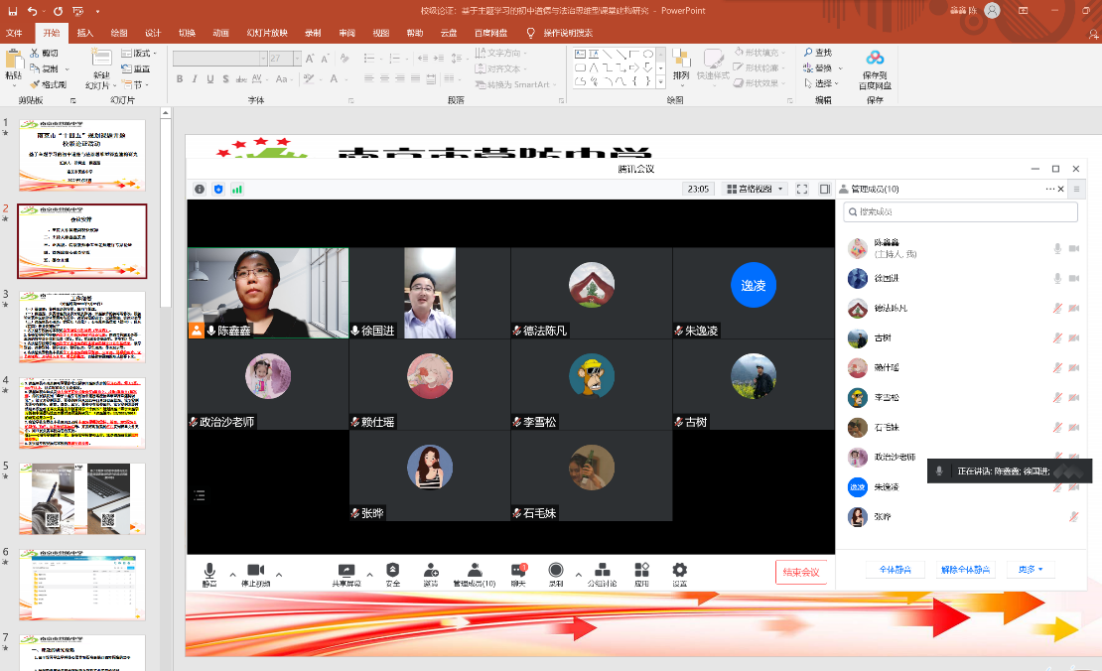Open the slide layout dropdown

[138, 53]
